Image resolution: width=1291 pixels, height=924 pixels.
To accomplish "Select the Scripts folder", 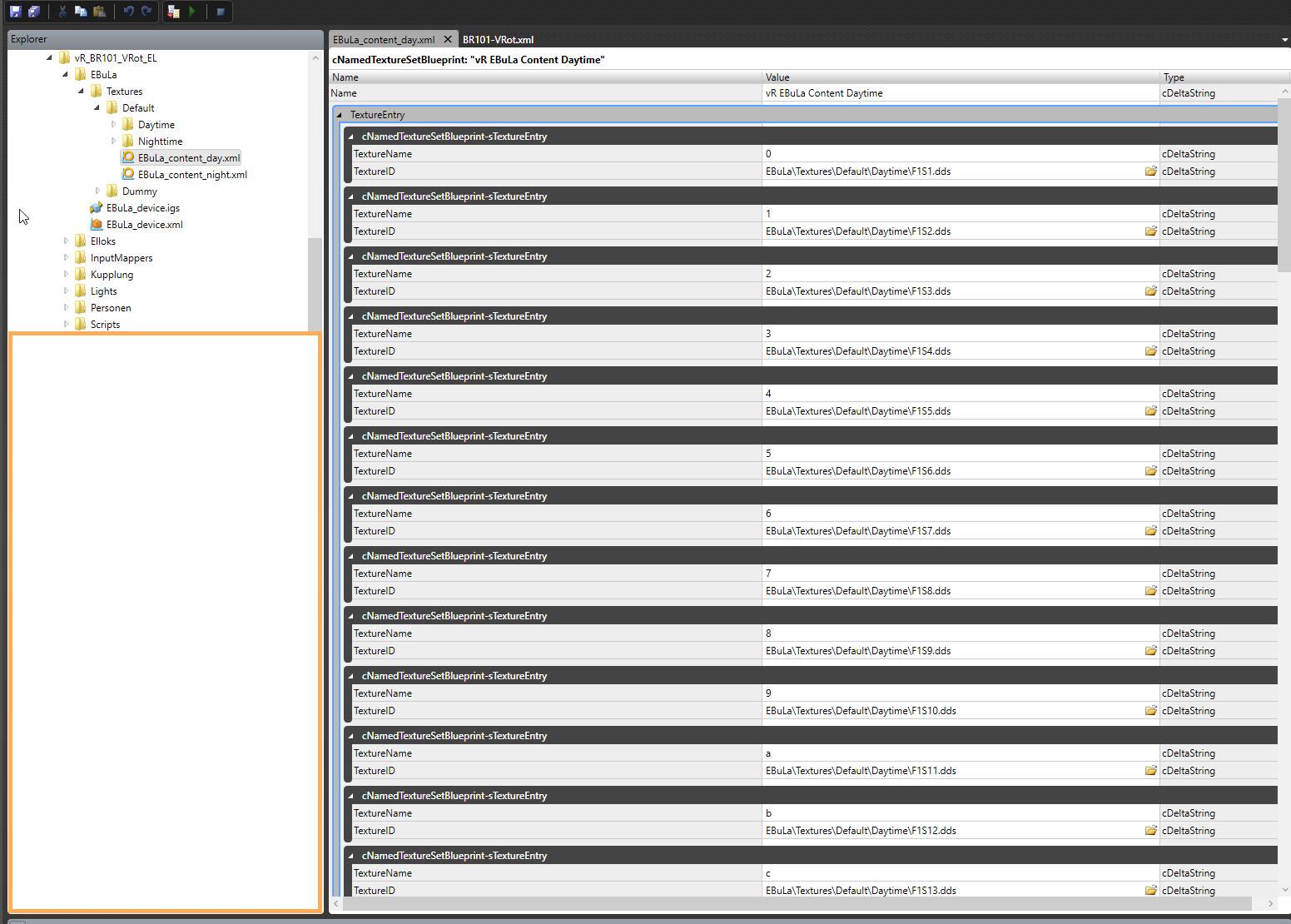I will coord(105,325).
